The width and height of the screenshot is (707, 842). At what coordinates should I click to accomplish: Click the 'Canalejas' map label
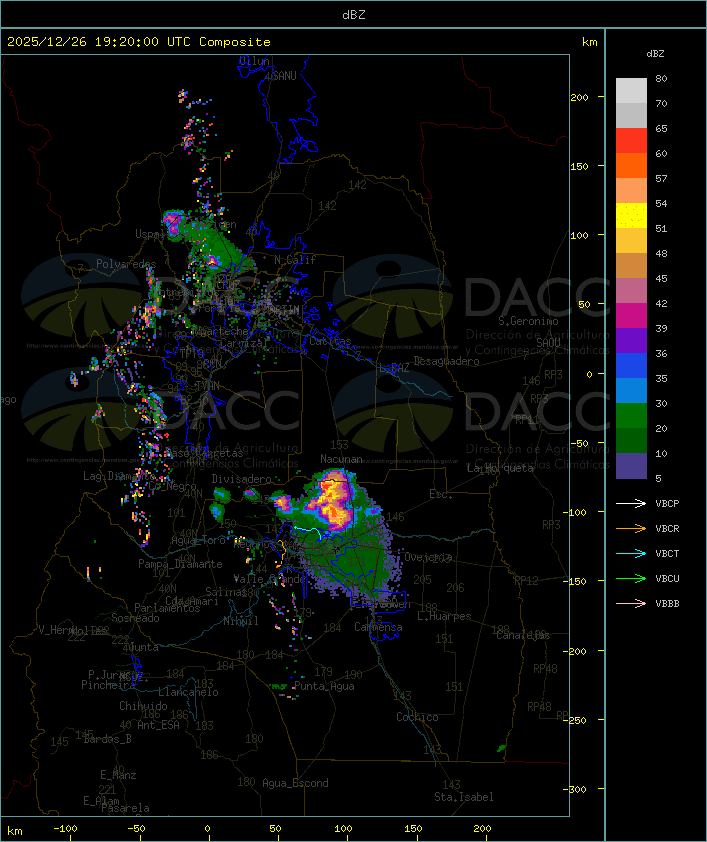point(523,635)
